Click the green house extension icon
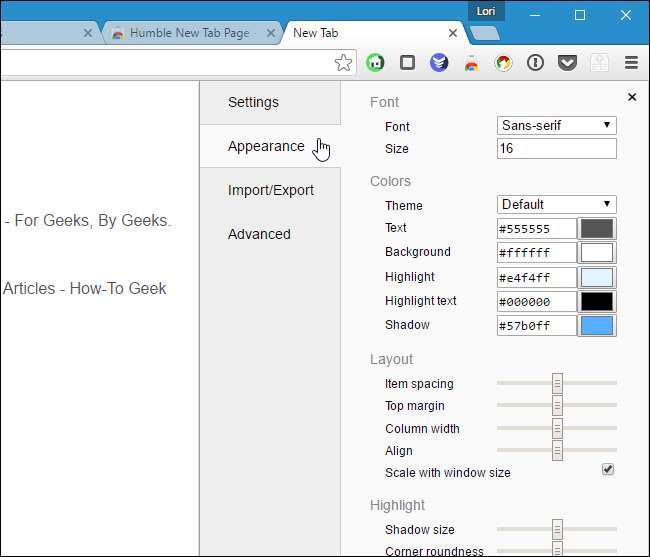Image resolution: width=650 pixels, height=557 pixels. coord(375,63)
